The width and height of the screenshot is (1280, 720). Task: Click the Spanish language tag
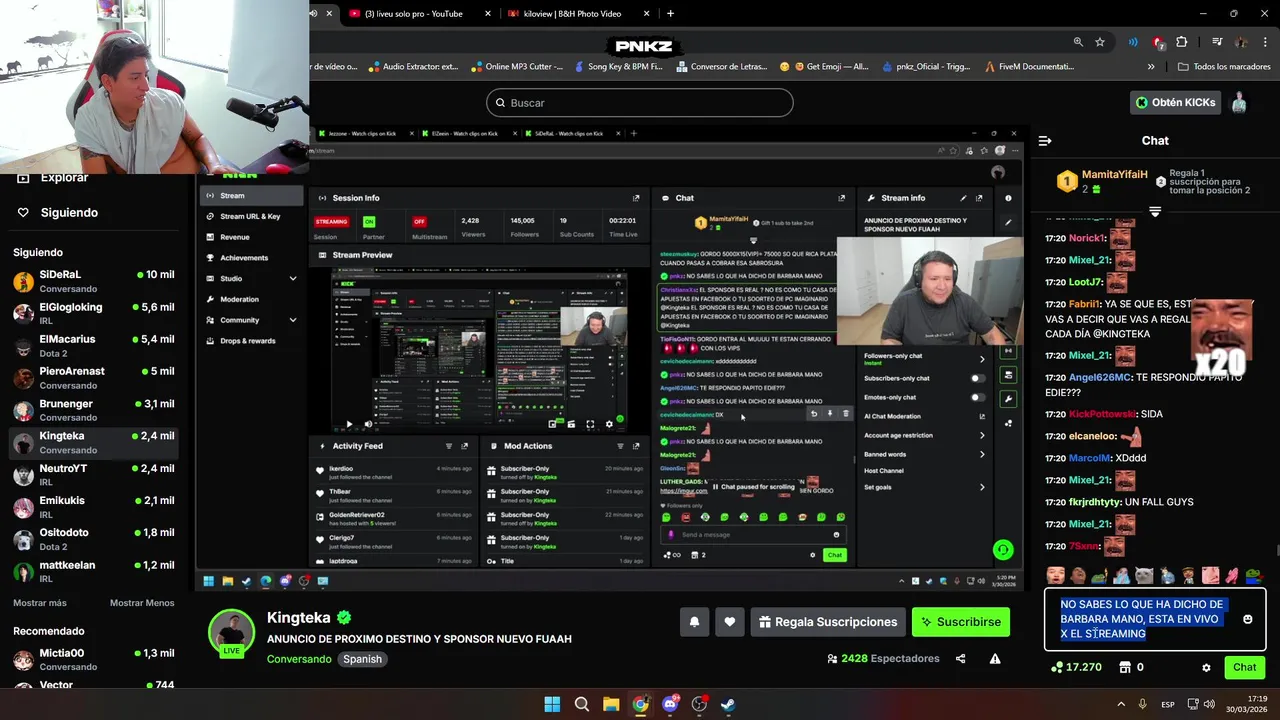363,659
